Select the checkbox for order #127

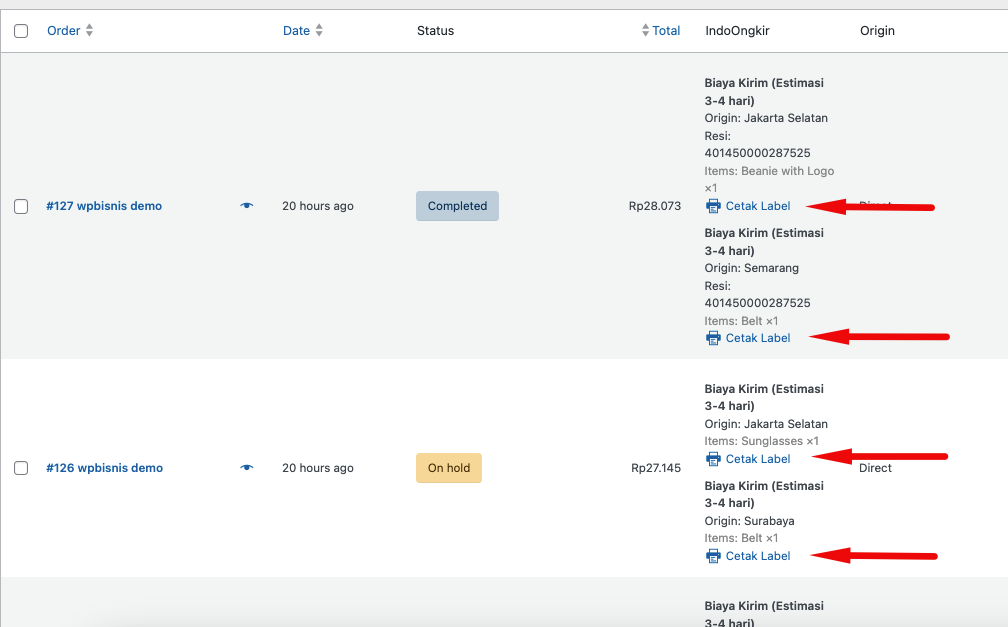coord(21,206)
